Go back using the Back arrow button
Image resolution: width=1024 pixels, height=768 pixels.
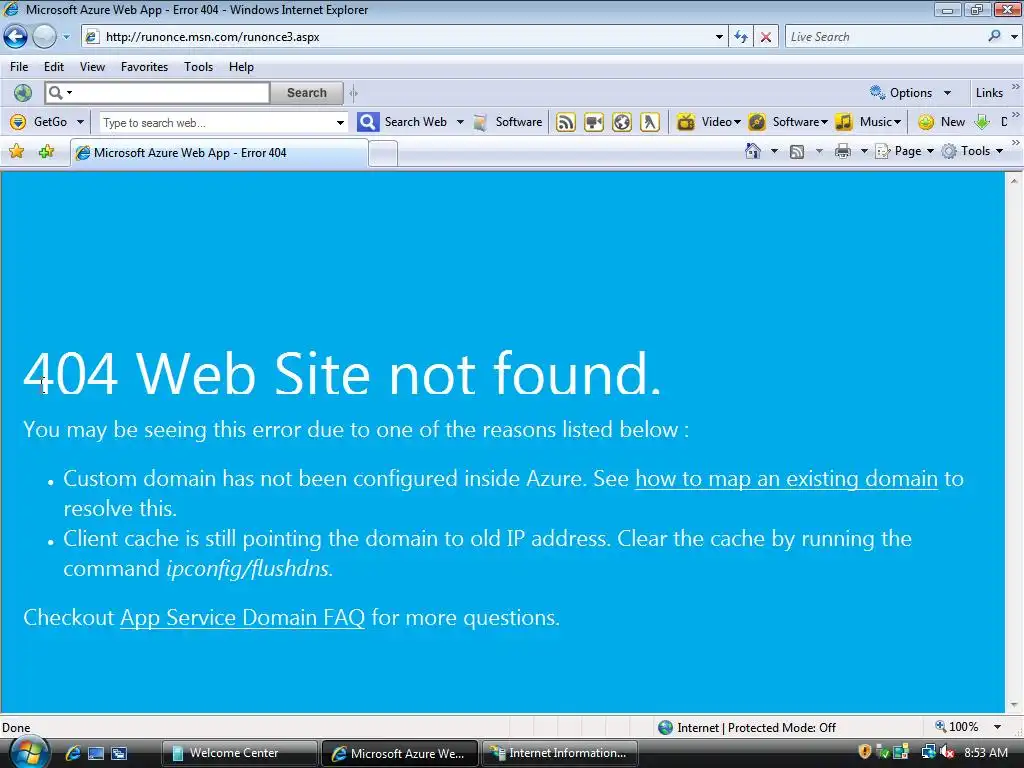(16, 37)
